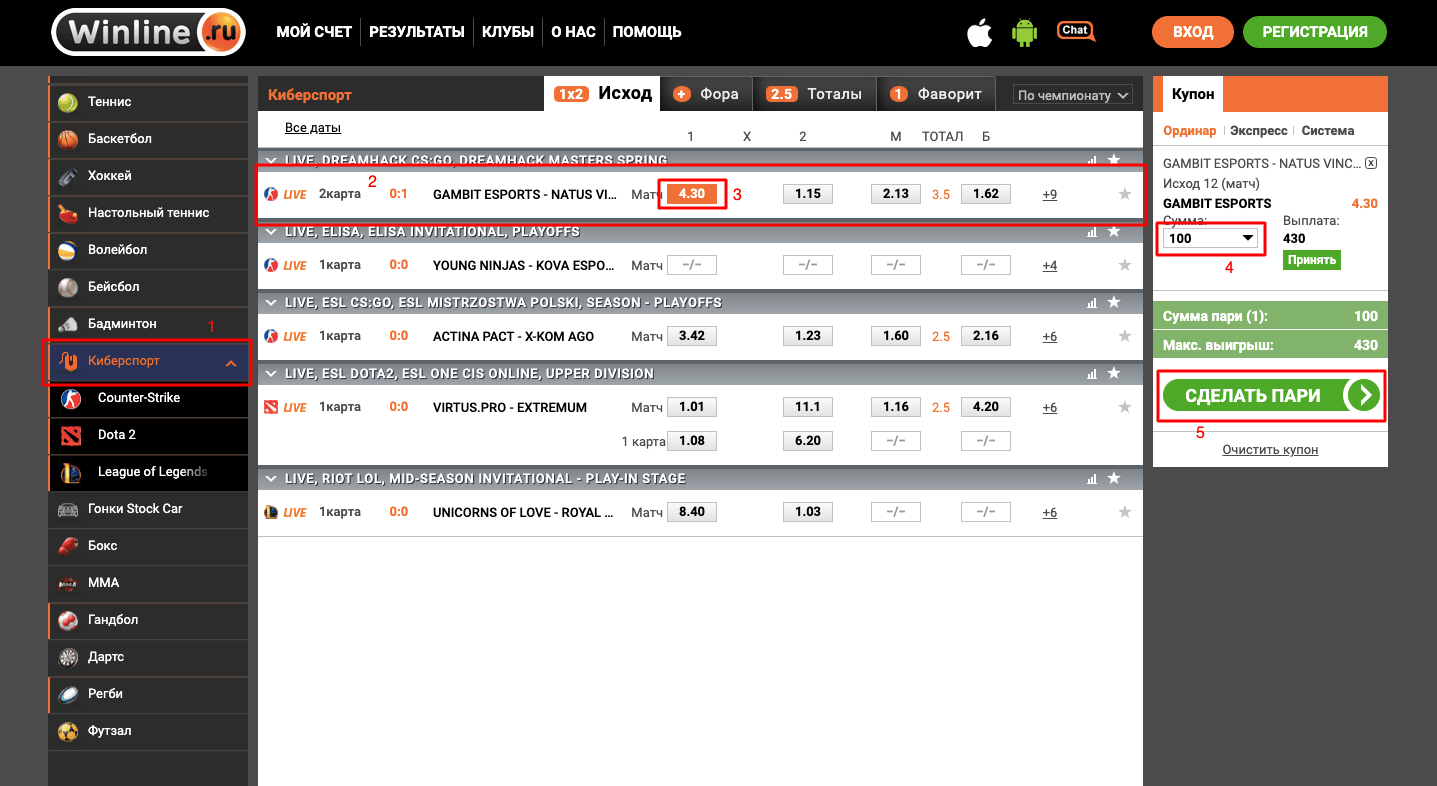The image size is (1437, 786).
Task: Expand +9 more markets for Gambit match
Action: 1049,195
